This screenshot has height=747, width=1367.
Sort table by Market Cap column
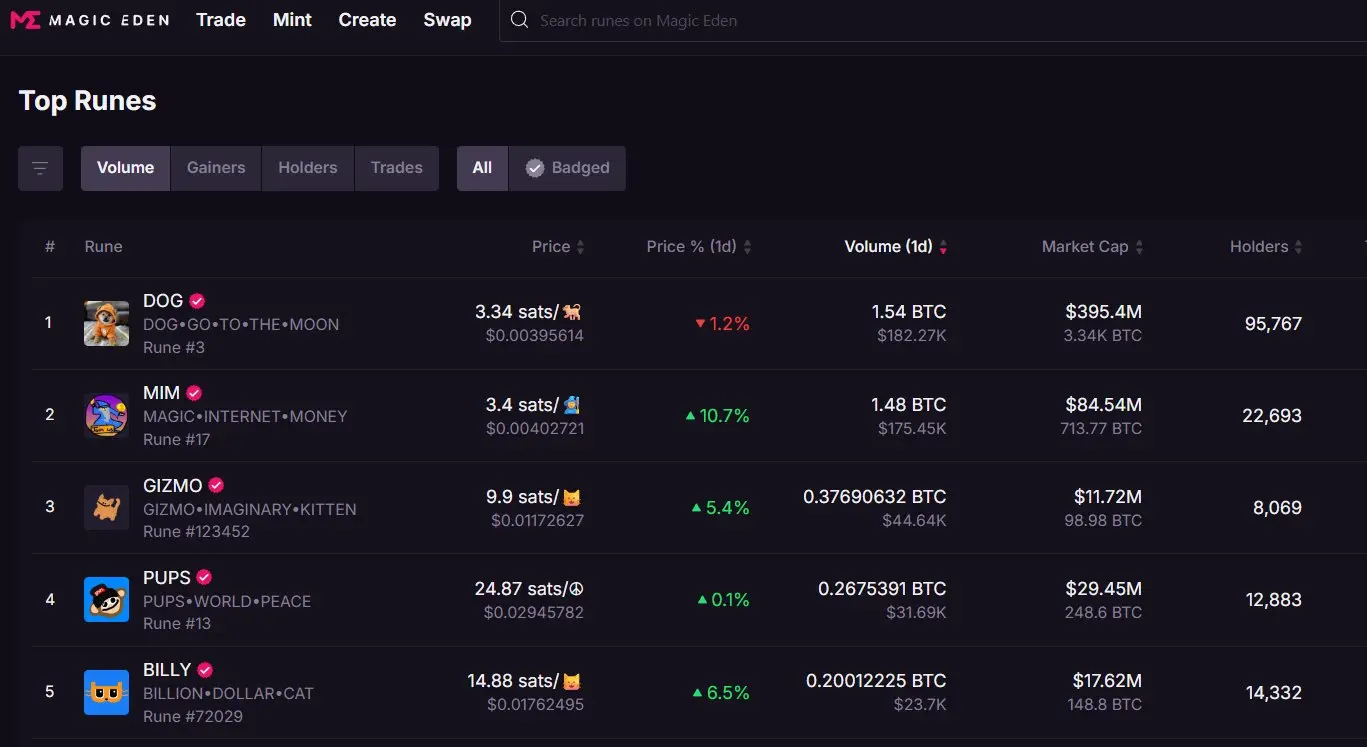pyautogui.click(x=1093, y=247)
